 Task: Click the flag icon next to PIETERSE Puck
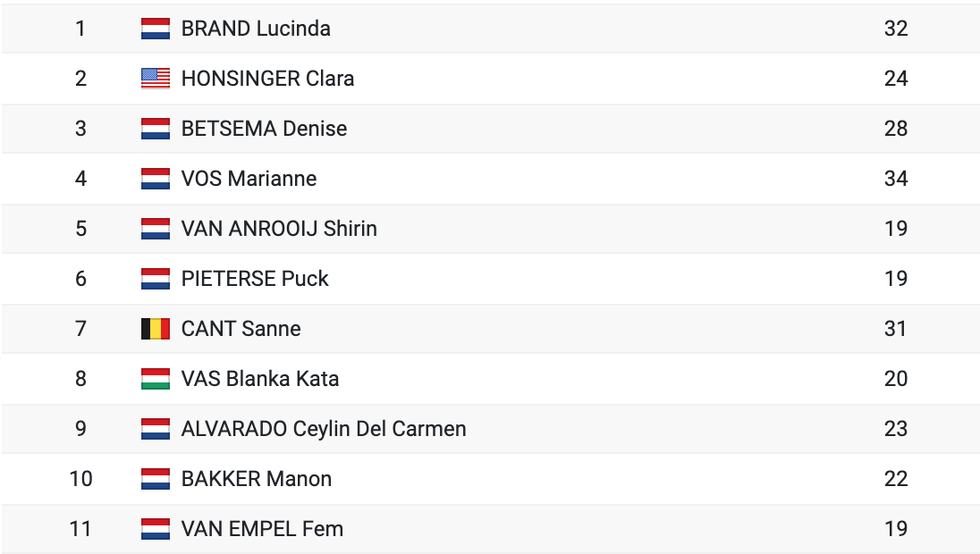tap(155, 279)
